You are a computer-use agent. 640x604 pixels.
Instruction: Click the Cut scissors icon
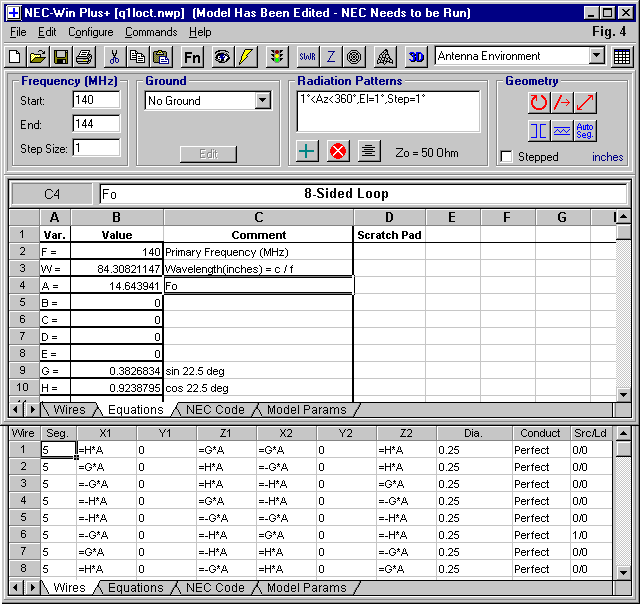[x=113, y=57]
